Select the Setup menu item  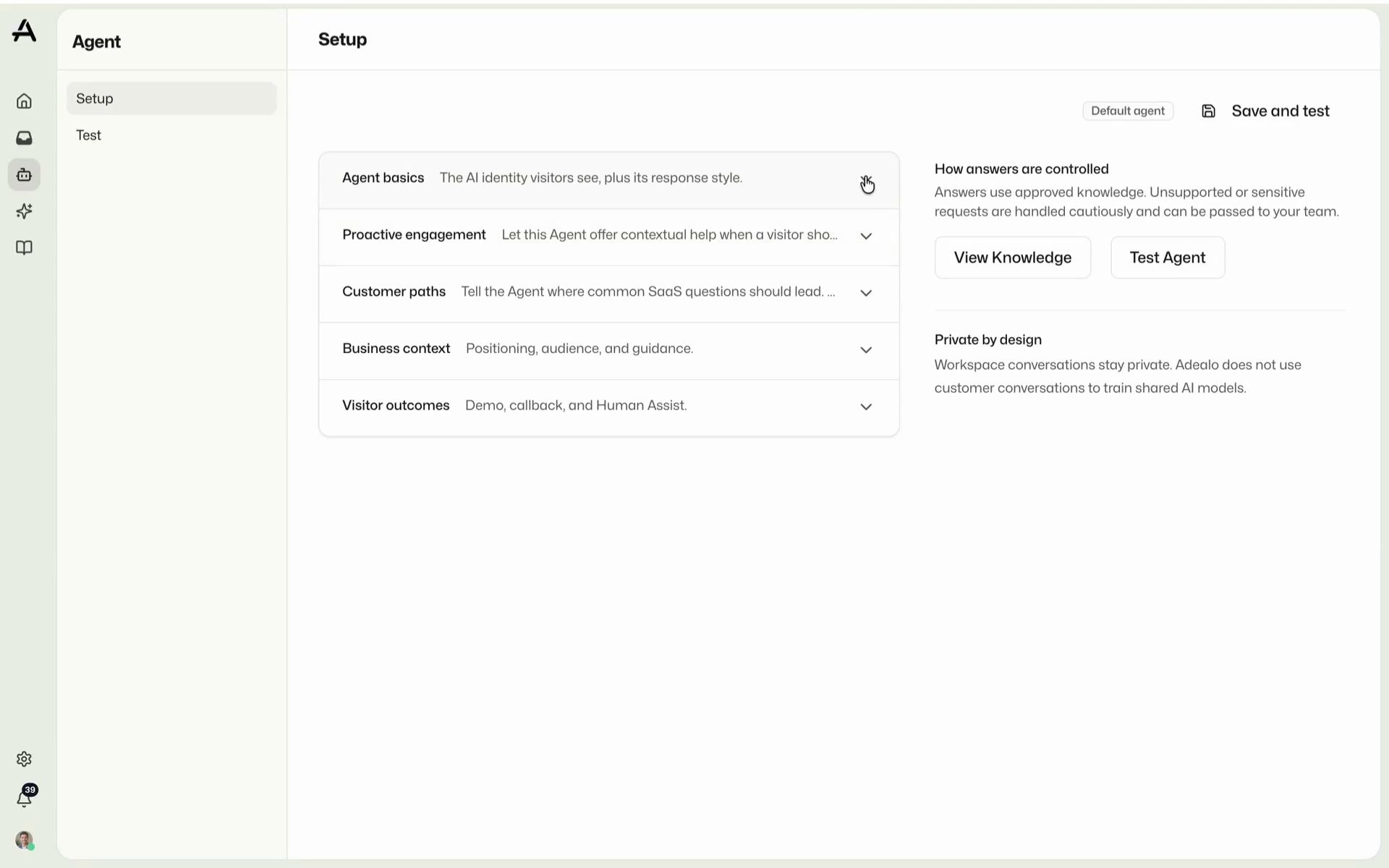point(171,98)
